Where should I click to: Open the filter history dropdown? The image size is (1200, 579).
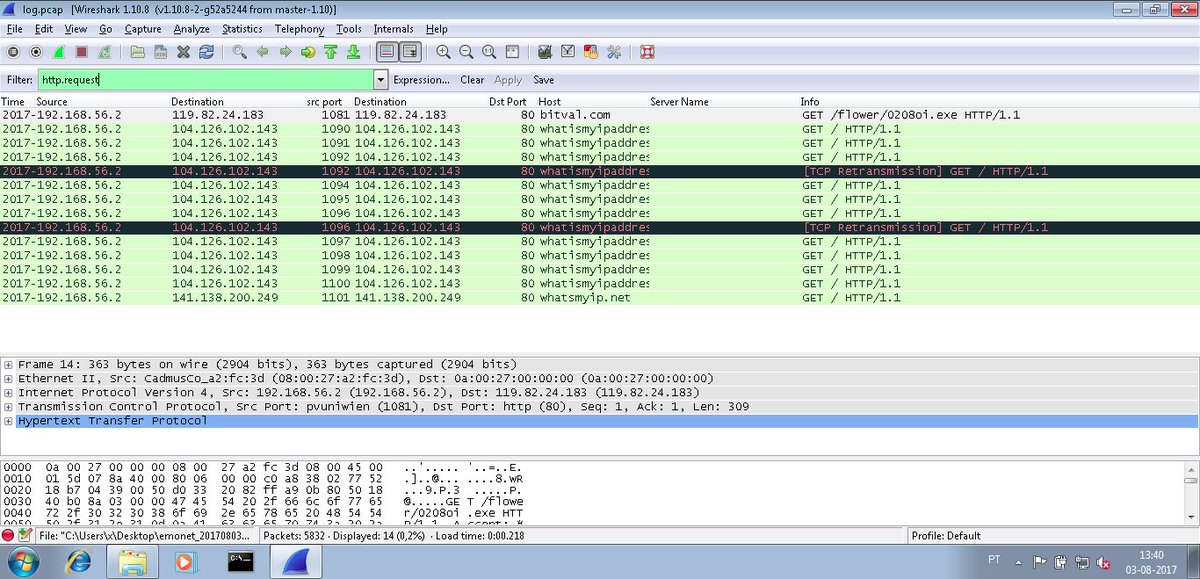coord(380,79)
